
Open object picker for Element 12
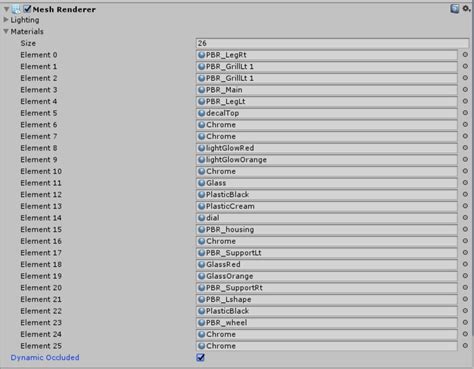click(465, 194)
